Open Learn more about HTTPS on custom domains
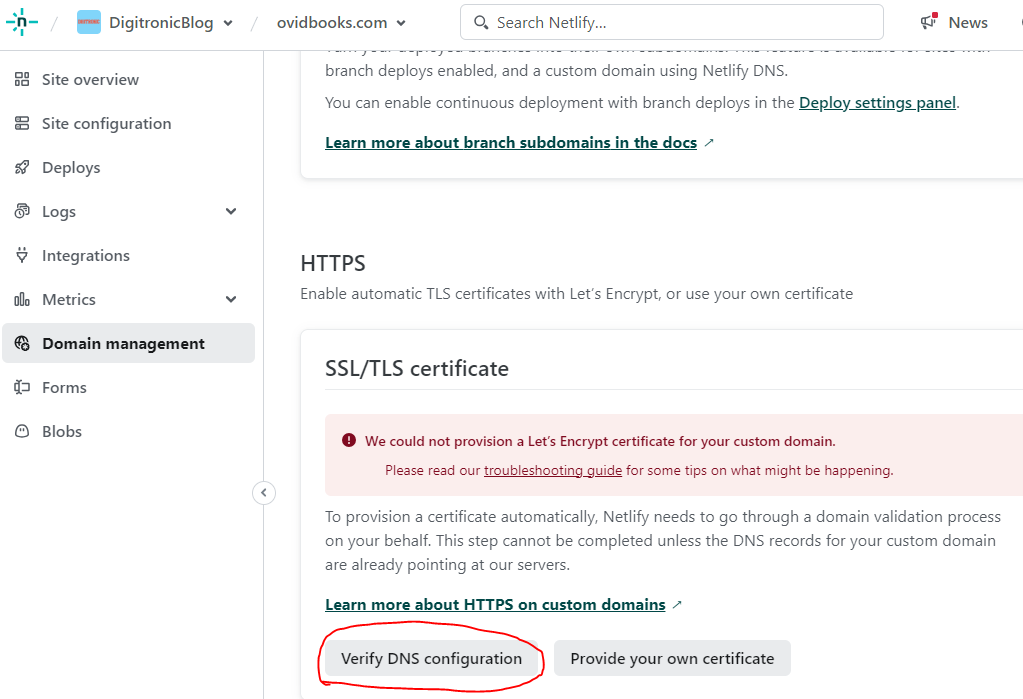The image size is (1023, 699). tap(495, 605)
